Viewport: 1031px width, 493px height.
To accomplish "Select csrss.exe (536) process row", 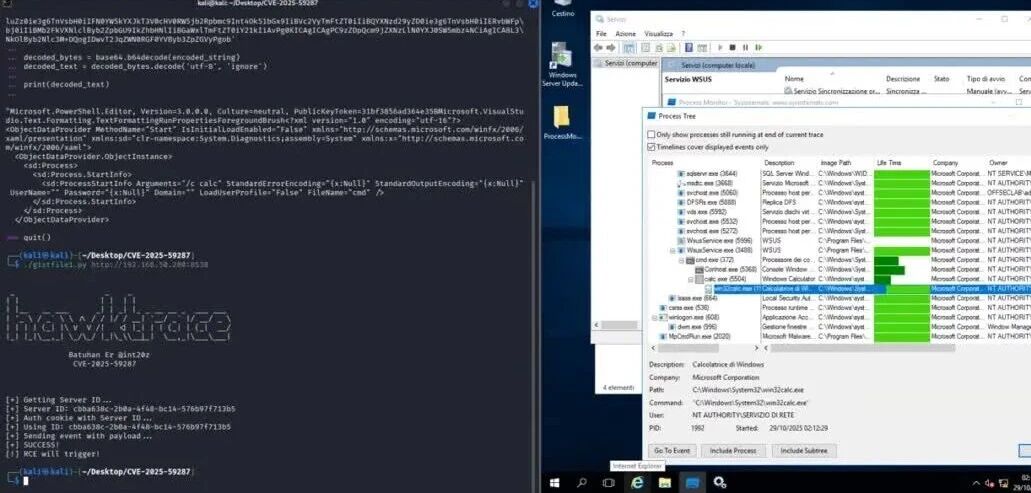I will (x=688, y=308).
